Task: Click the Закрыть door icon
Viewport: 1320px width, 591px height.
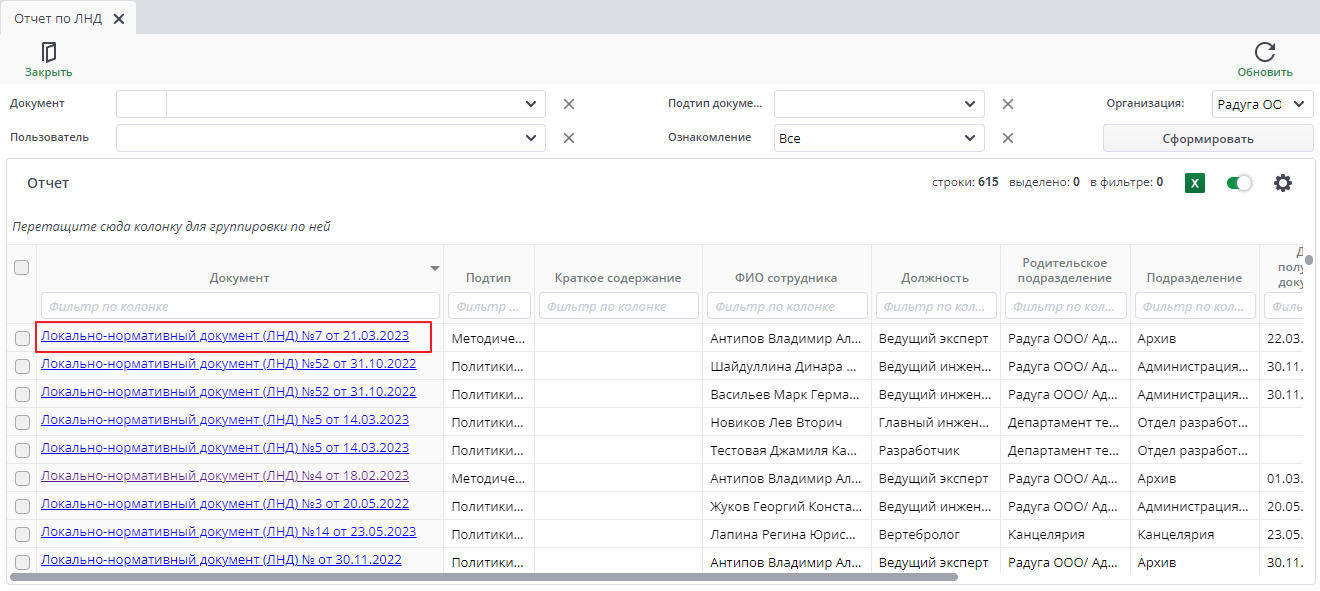Action: (x=48, y=52)
